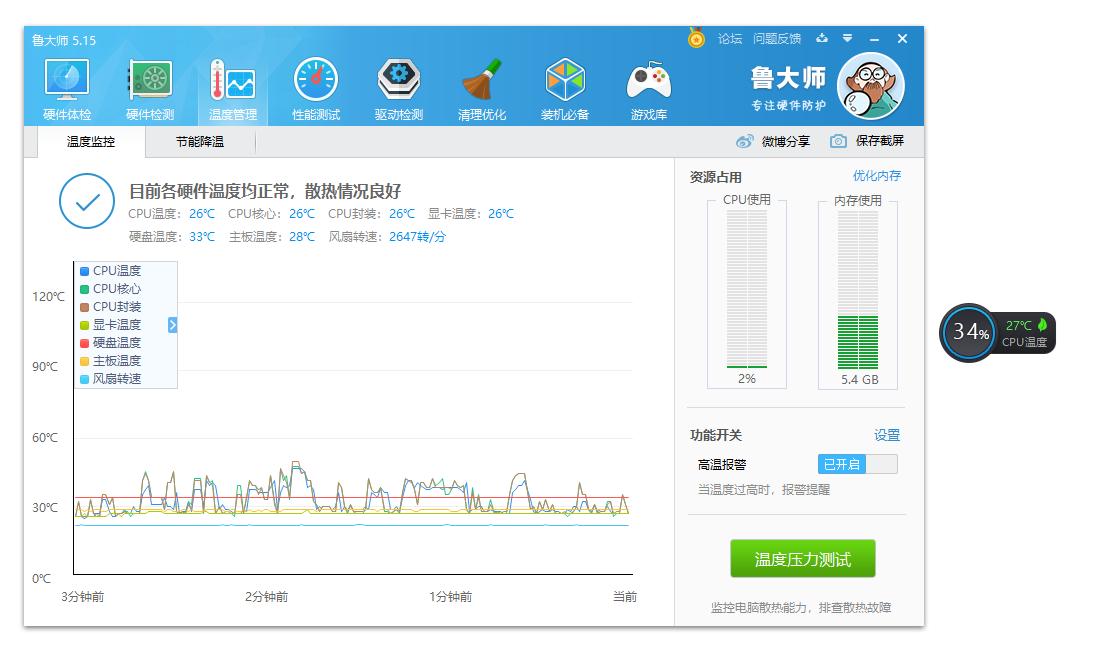The height and width of the screenshot is (667, 1101).
Task: Click the 风扇转速 color swatch in legend
Action: click(x=84, y=380)
